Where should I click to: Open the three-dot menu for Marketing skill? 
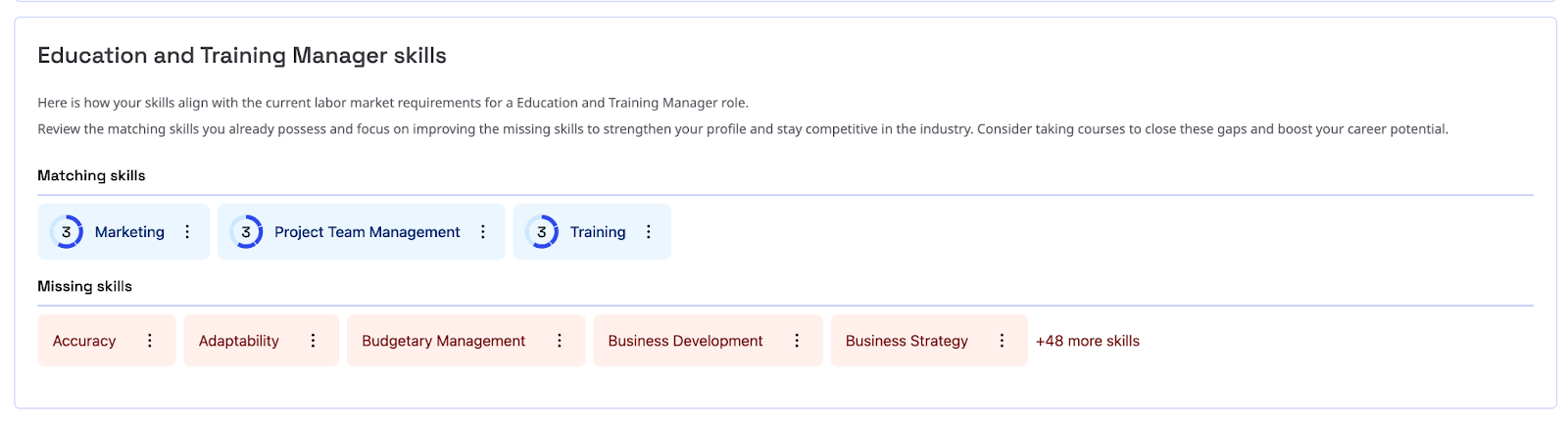(x=187, y=232)
